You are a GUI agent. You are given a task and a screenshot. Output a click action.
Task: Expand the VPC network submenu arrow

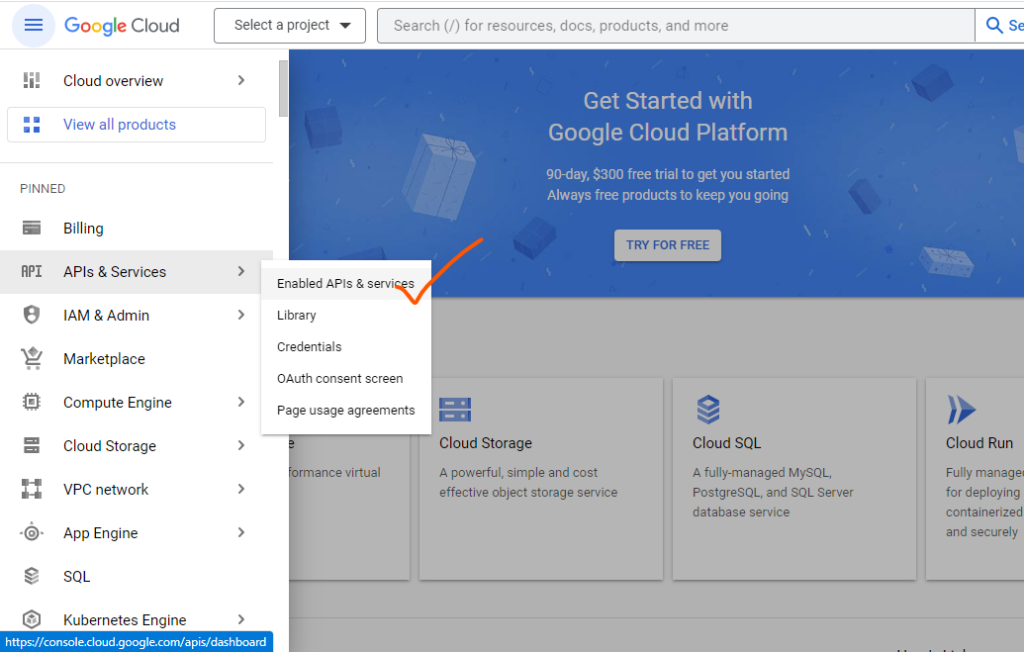[x=241, y=489]
